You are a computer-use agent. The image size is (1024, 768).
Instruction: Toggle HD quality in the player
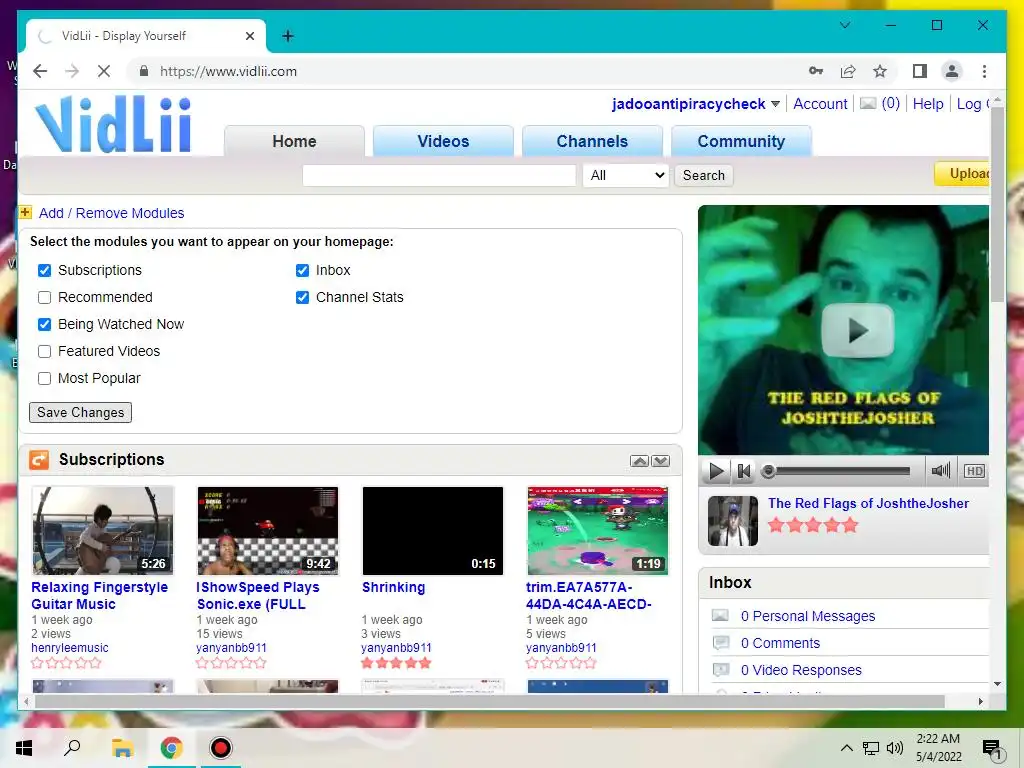point(974,471)
